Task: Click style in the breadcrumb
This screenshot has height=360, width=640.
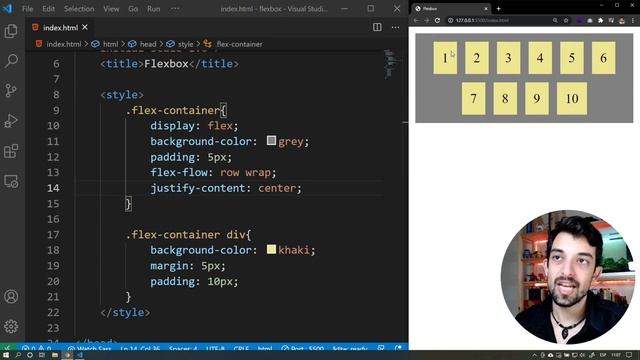Action: click(x=185, y=44)
